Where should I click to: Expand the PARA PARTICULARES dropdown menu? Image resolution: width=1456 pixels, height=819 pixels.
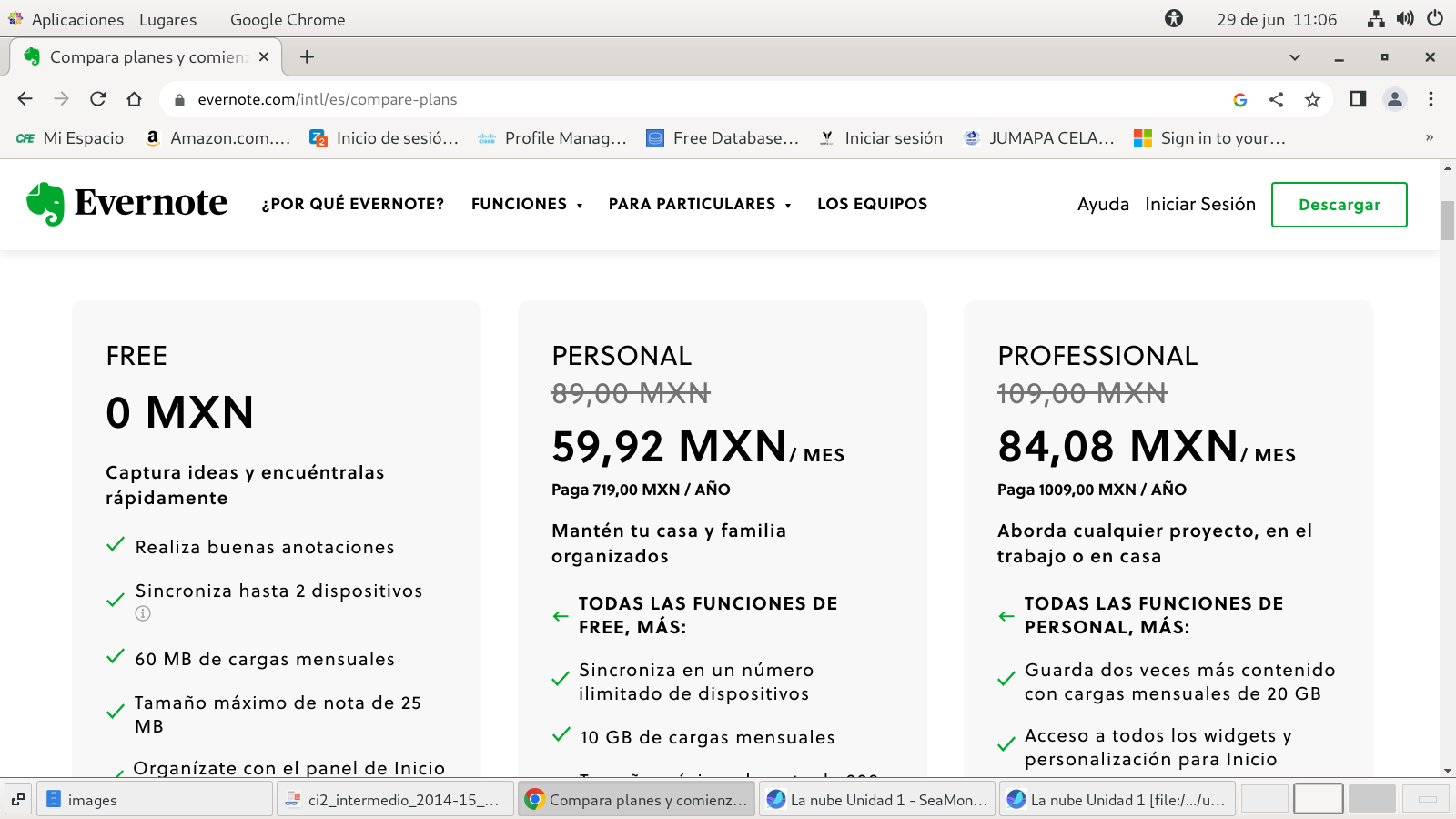click(x=699, y=204)
